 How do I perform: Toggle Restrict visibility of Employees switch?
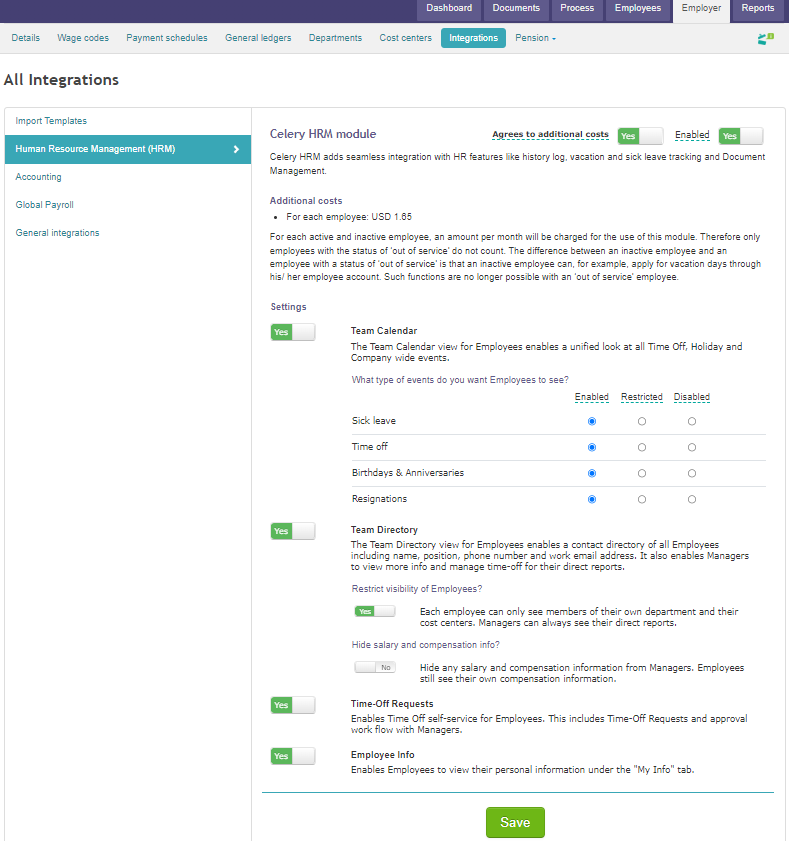(375, 611)
